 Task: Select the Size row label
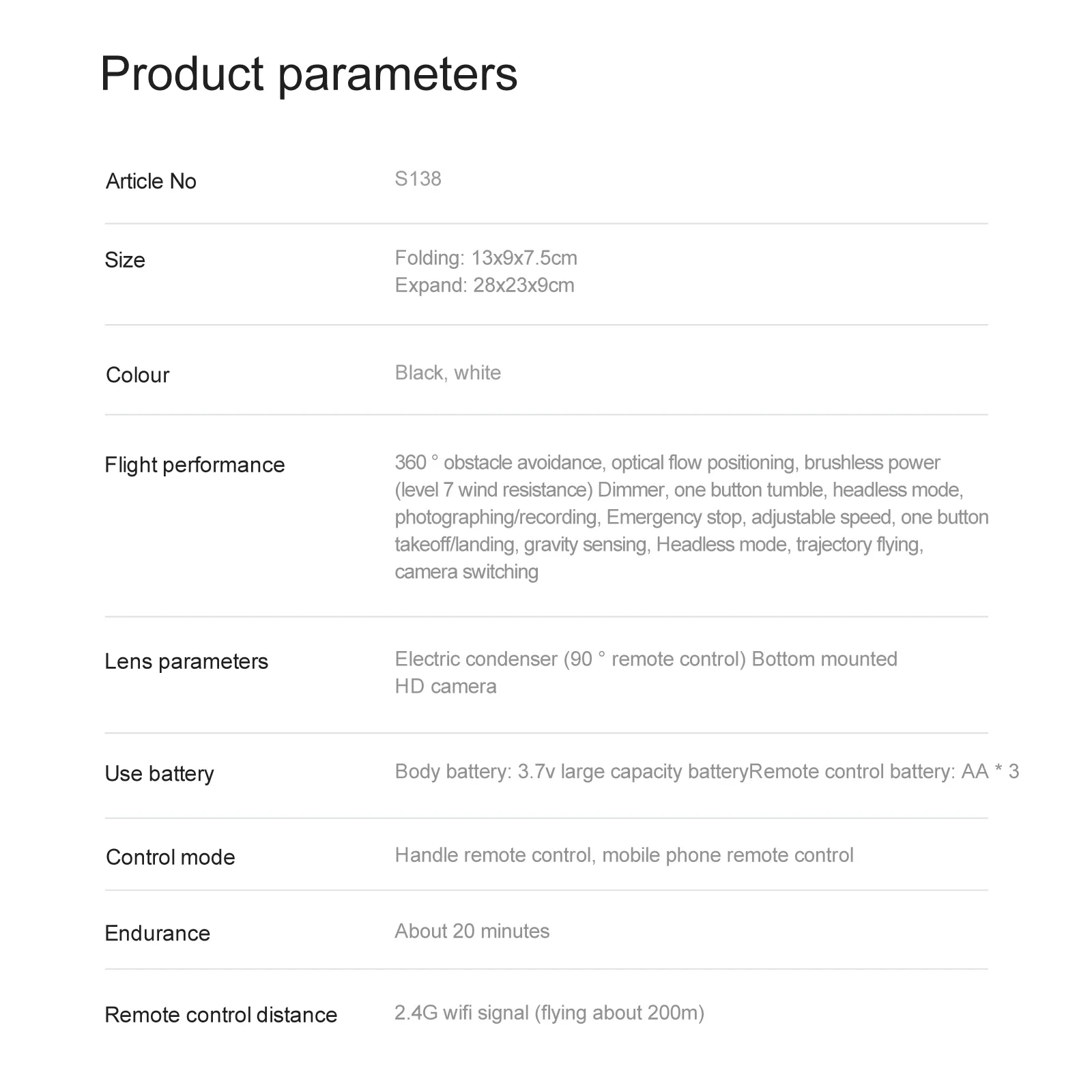pos(125,260)
